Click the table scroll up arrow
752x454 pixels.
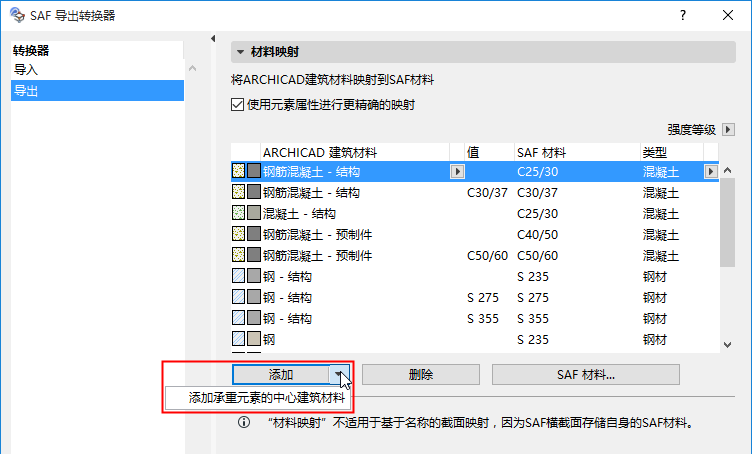[x=728, y=171]
